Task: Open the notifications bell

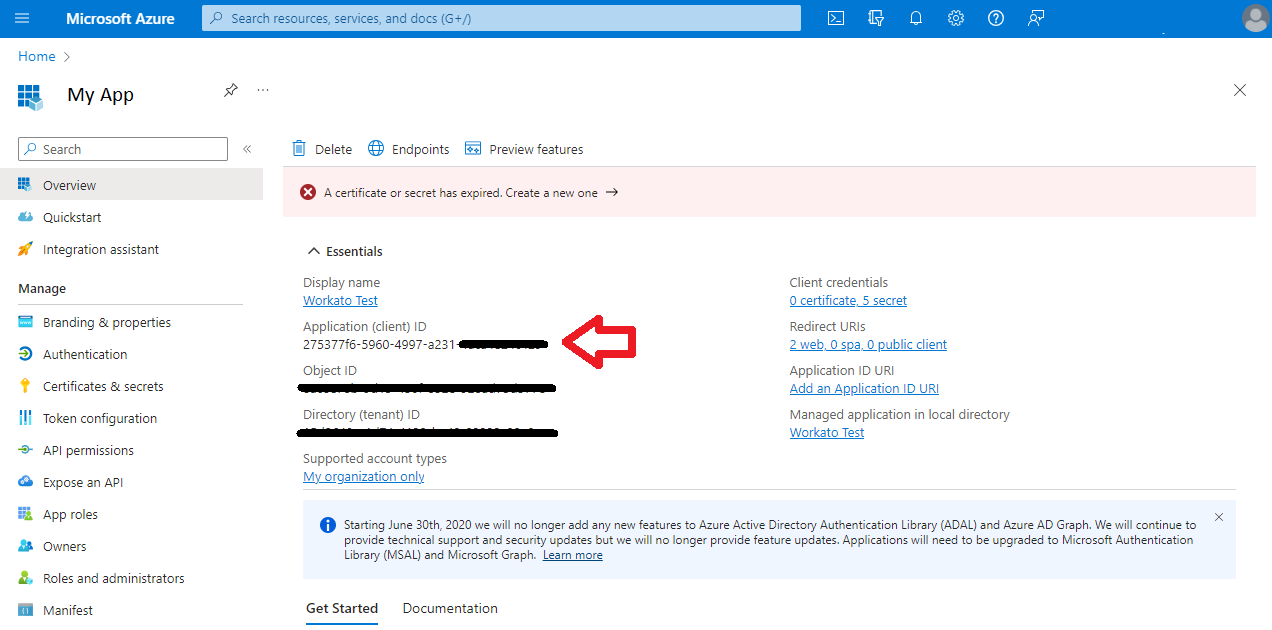Action: point(916,18)
